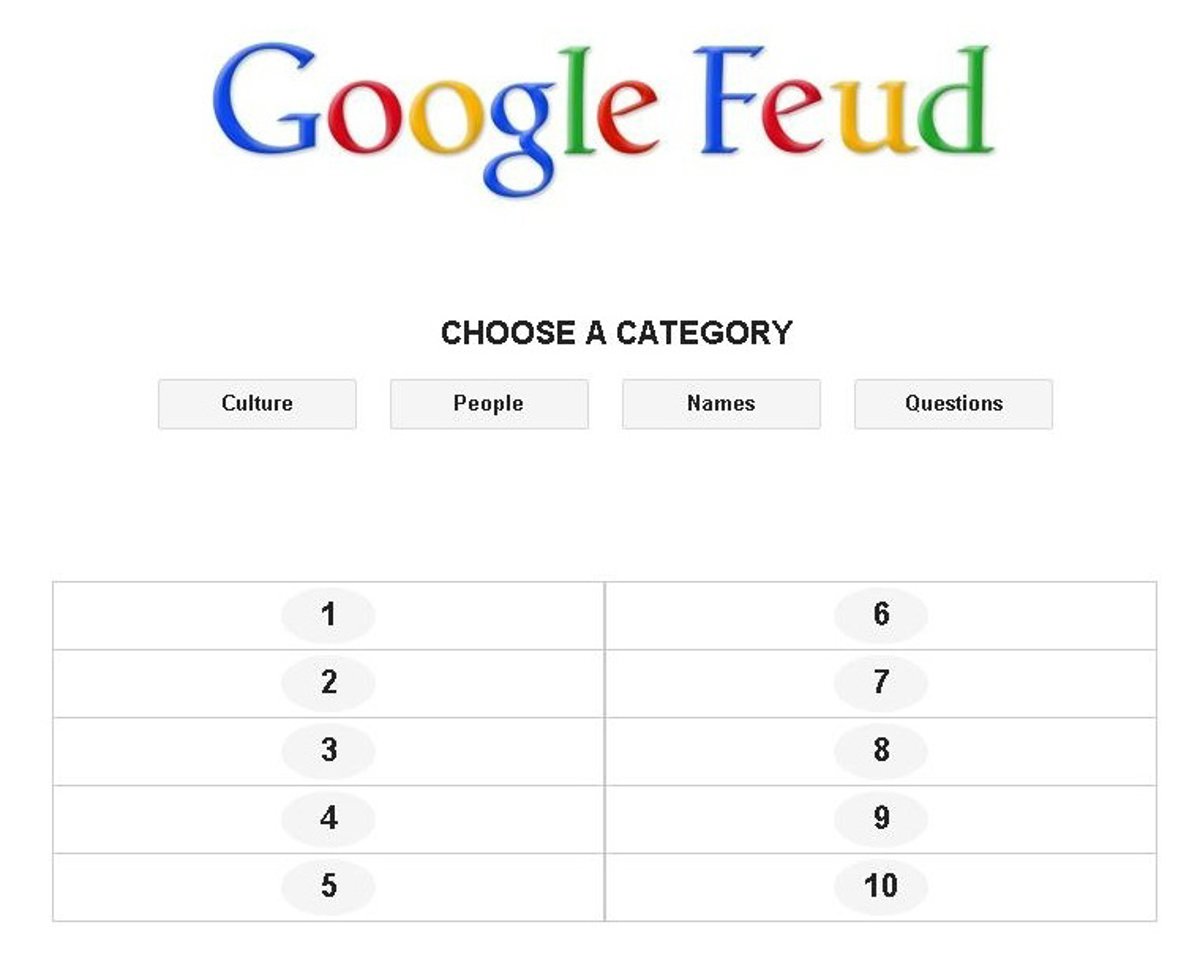1200x960 pixels.
Task: Choose the People category
Action: pos(489,404)
